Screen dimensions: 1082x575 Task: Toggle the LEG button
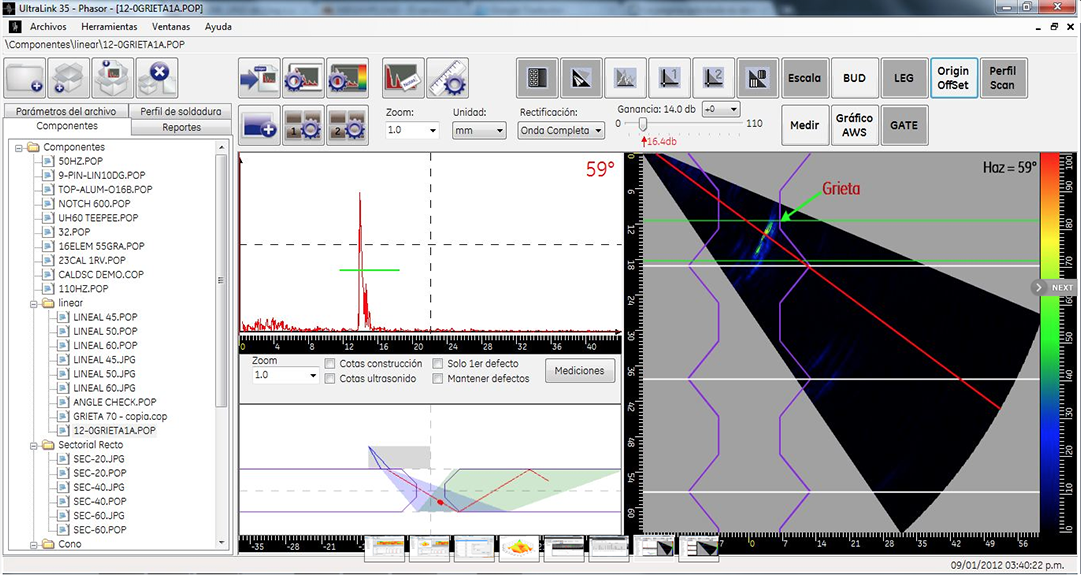tap(904, 78)
